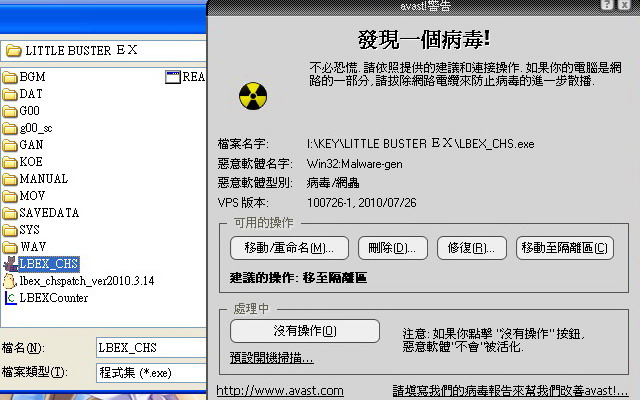640x400 pixels.
Task: Close the avast warning dialog
Action: (624, 4)
